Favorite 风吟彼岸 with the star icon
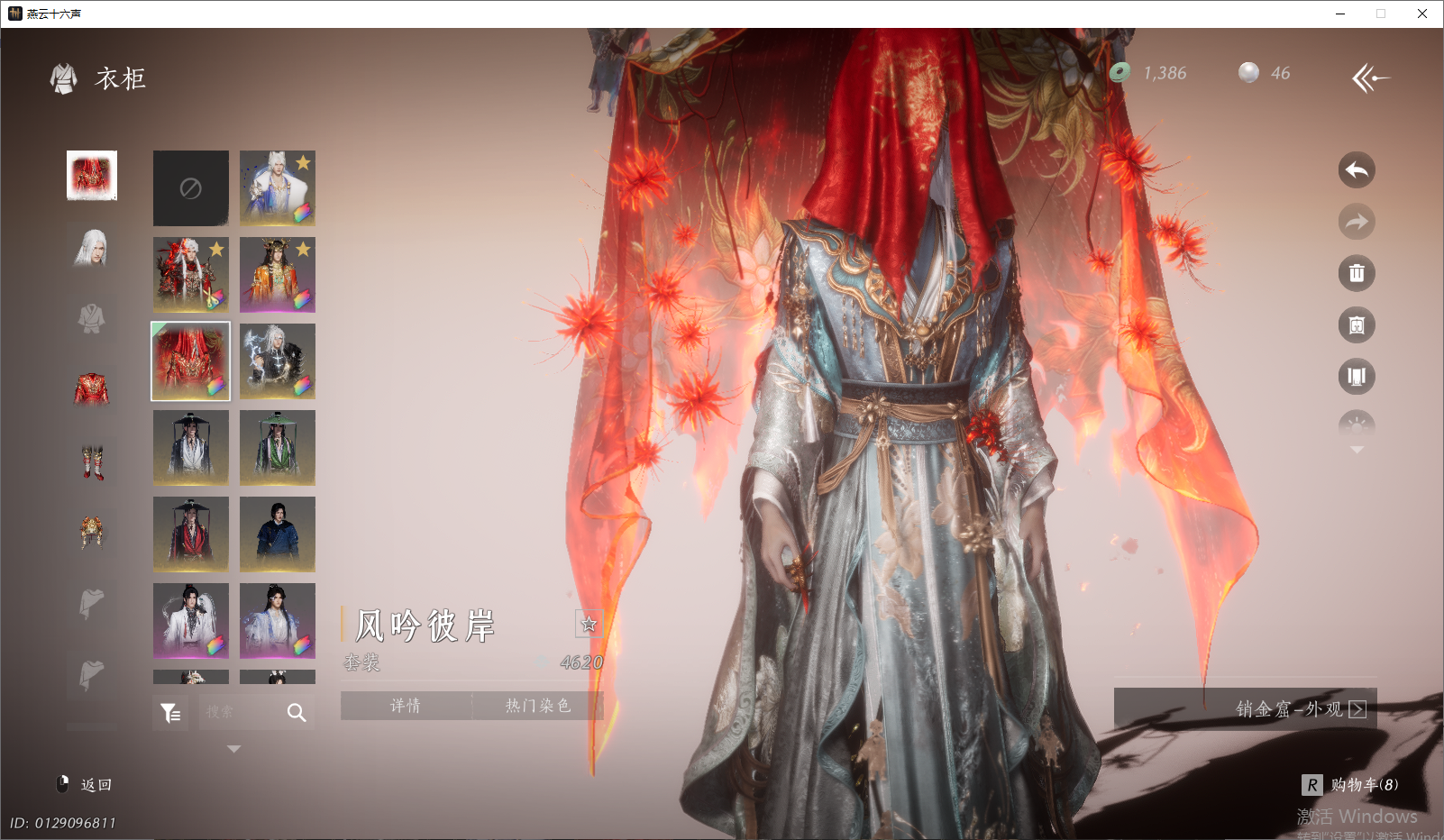1444x840 pixels. point(589,623)
